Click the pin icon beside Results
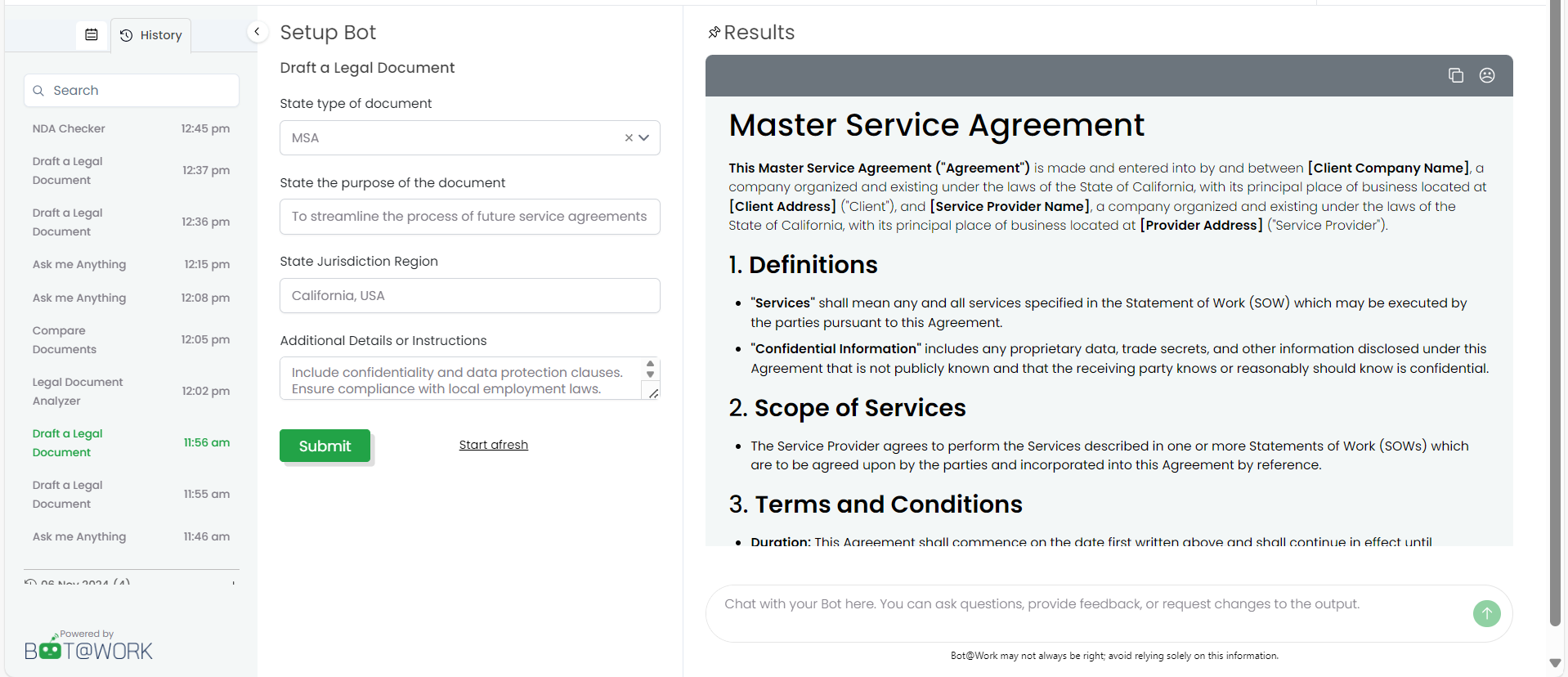1568x677 pixels. click(714, 33)
